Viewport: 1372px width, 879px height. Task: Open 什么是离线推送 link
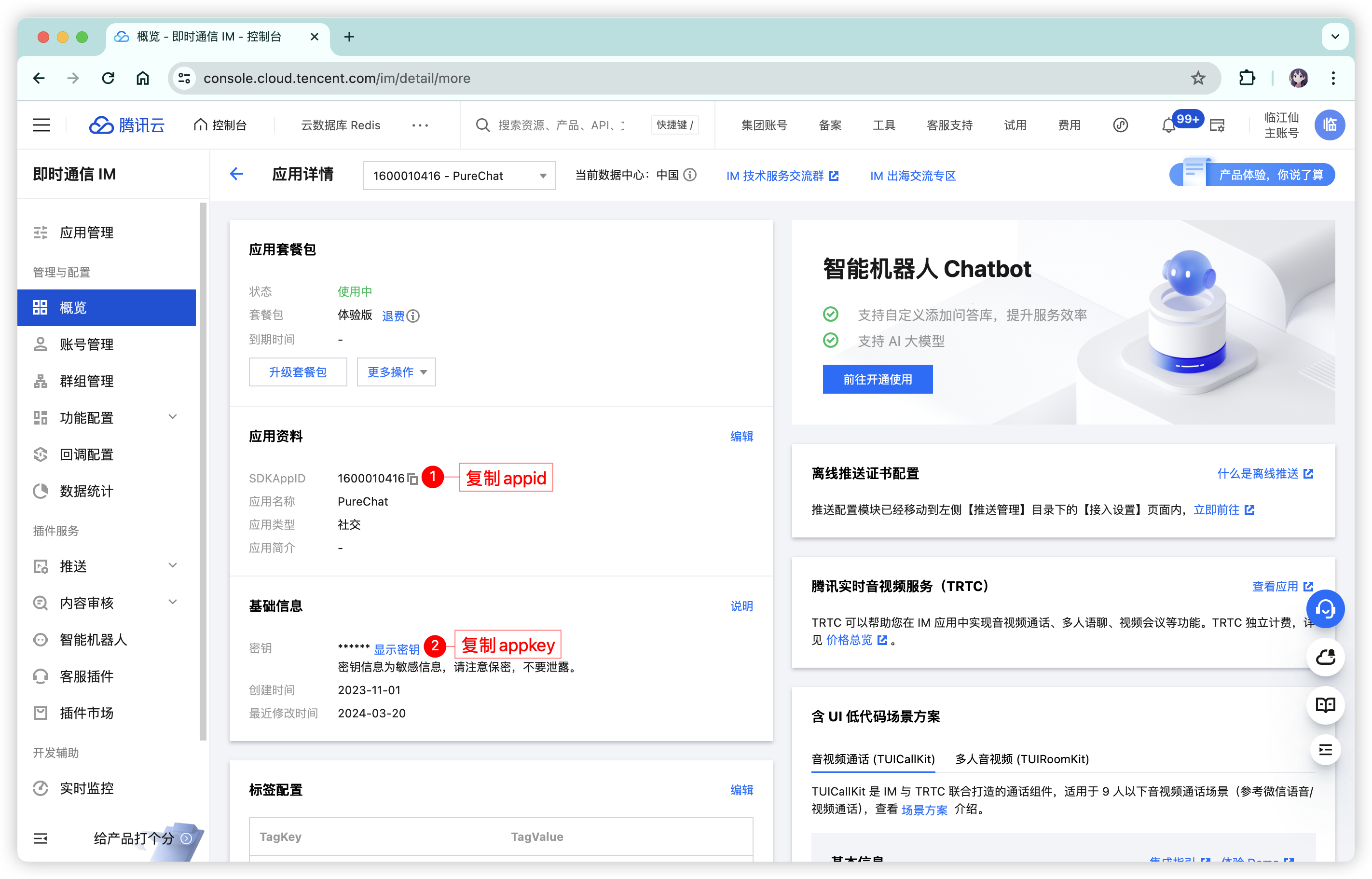click(1265, 473)
